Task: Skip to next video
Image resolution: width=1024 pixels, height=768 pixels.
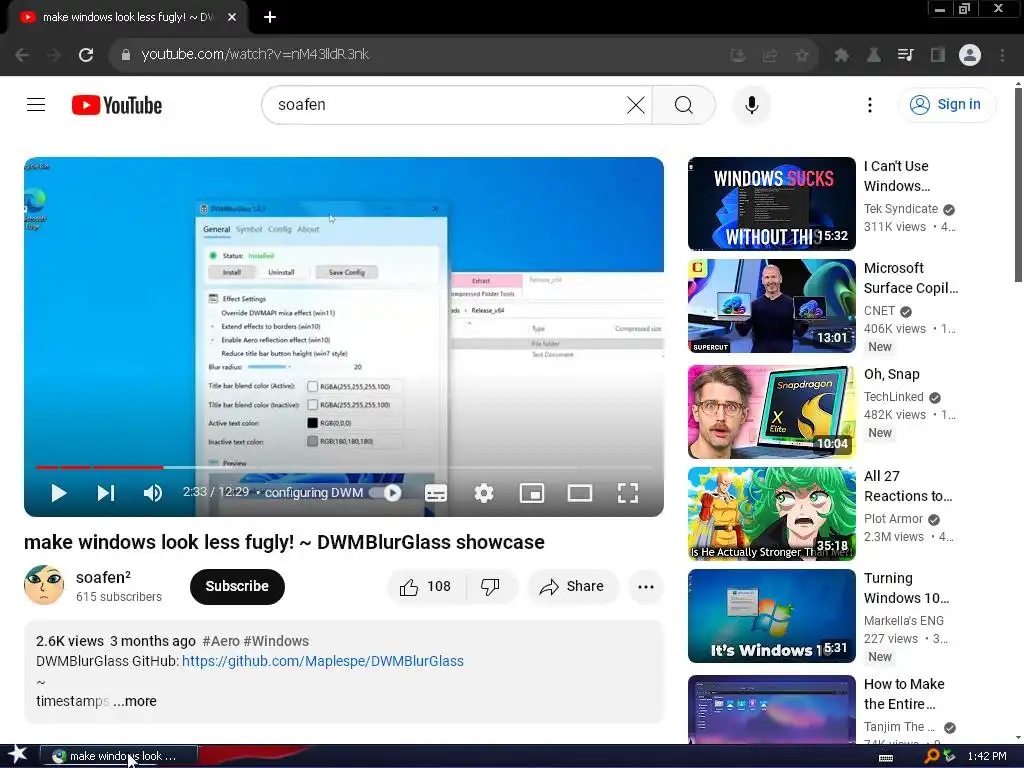Action: 106,493
